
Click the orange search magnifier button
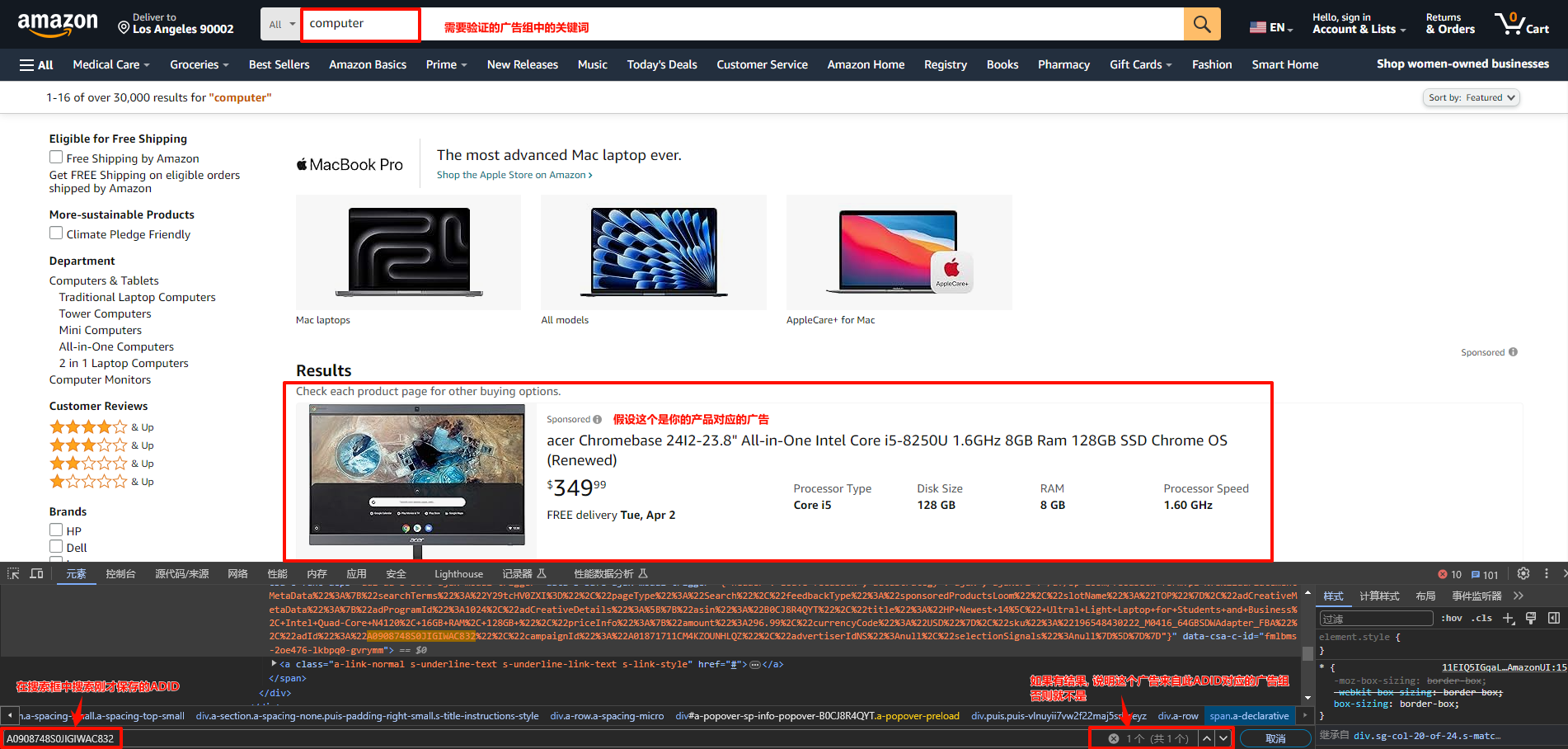(x=1202, y=24)
